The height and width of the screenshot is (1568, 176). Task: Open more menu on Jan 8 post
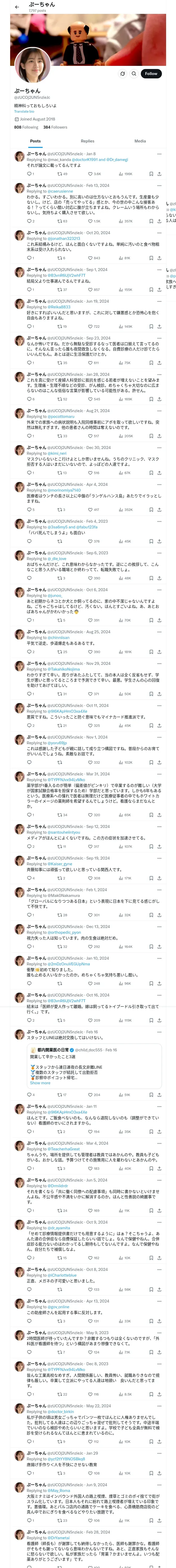pyautogui.click(x=159, y=154)
